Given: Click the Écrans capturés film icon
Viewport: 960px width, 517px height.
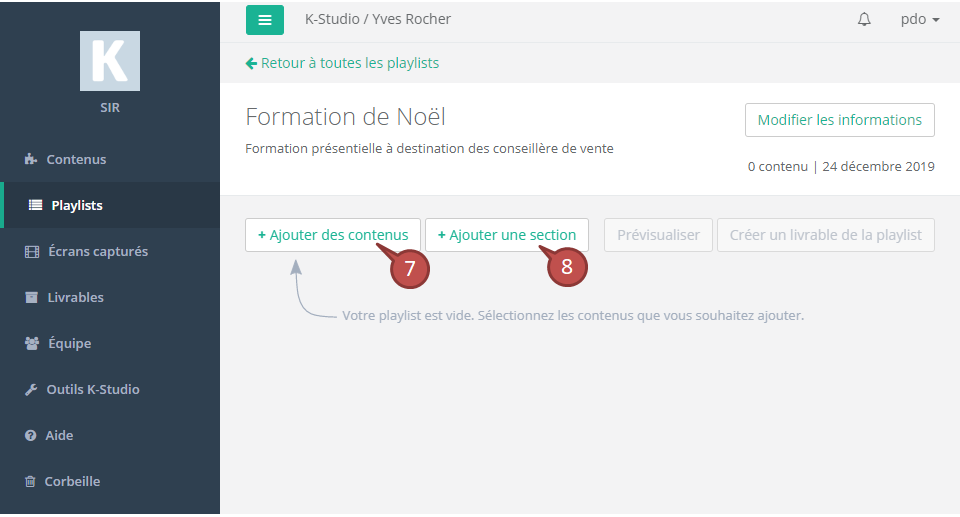Looking at the screenshot, I should (x=31, y=251).
